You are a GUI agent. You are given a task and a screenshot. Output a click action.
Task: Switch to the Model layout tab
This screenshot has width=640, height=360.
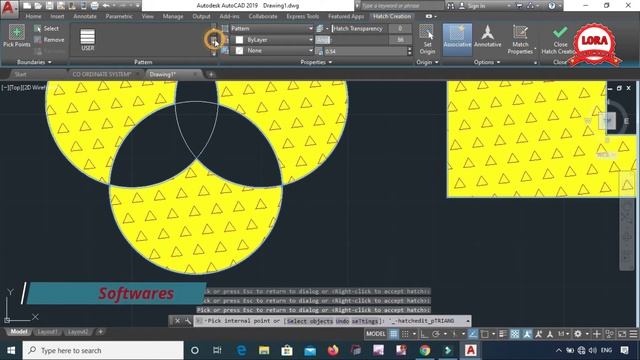pyautogui.click(x=19, y=332)
